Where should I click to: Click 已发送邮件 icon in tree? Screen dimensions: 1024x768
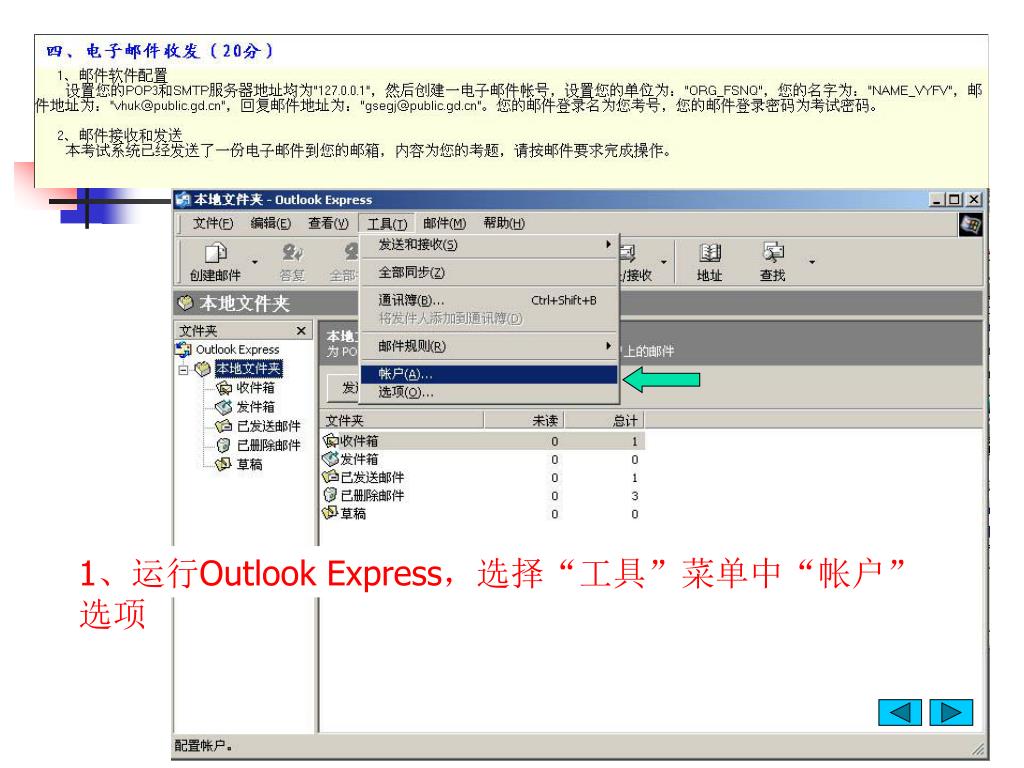tap(224, 426)
